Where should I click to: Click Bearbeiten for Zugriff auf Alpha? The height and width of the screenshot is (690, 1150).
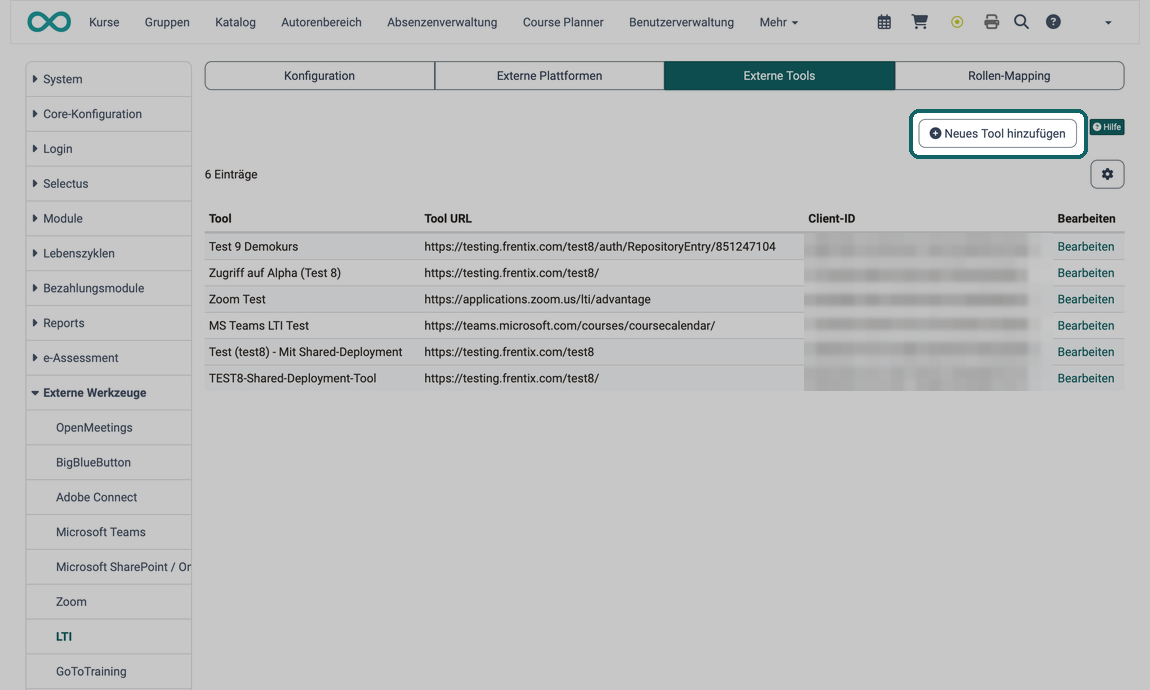click(x=1085, y=273)
